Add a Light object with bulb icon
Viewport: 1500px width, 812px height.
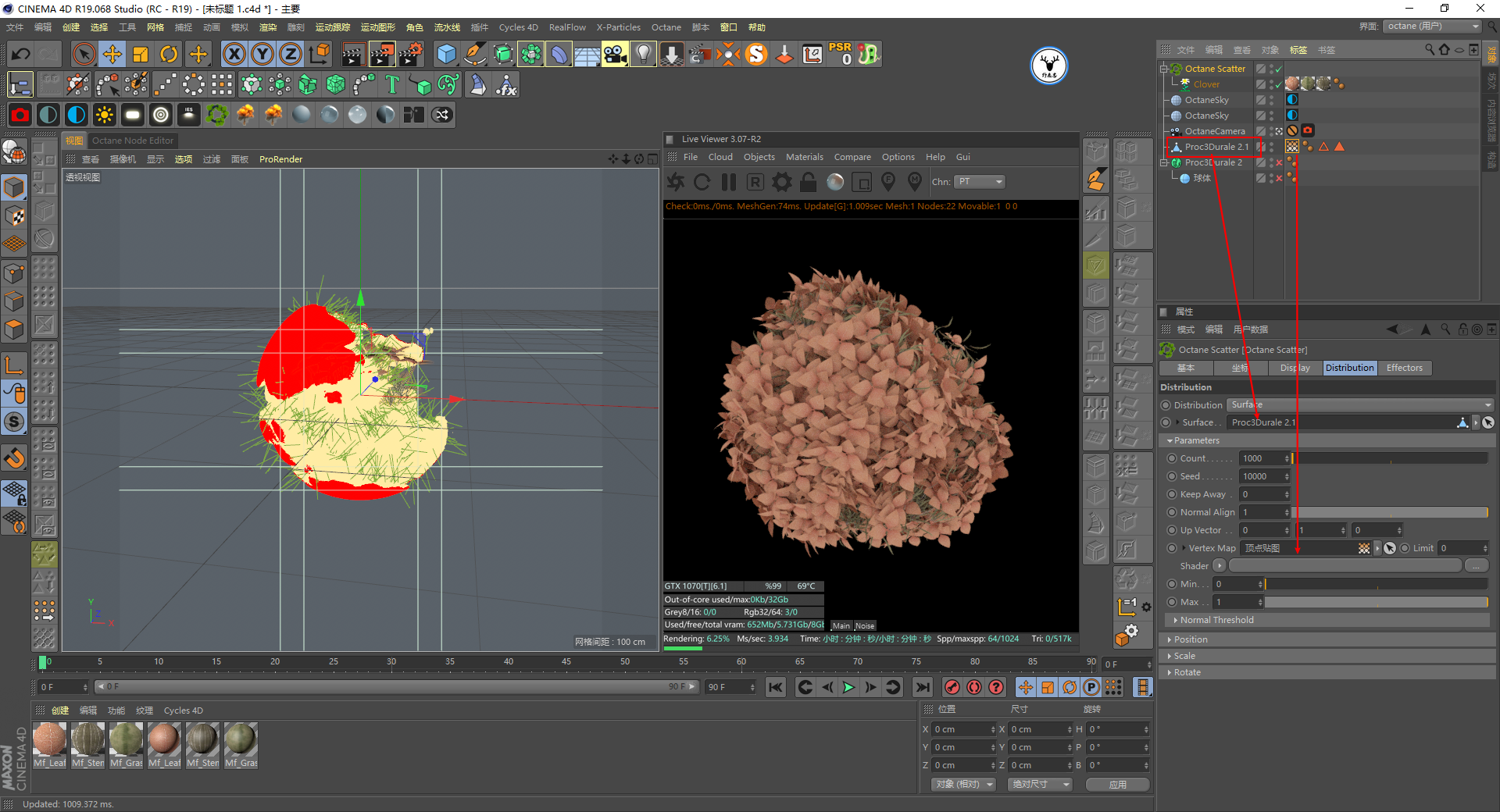[643, 54]
